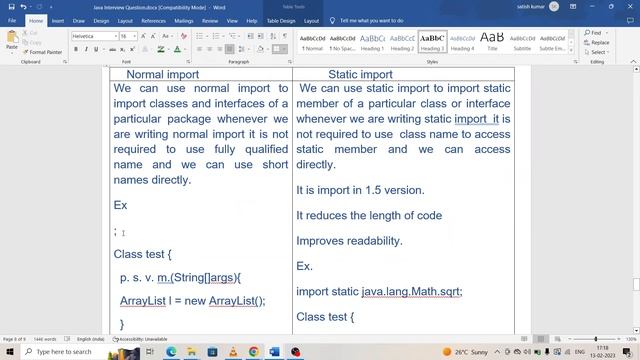640x360 pixels.
Task: Increase paragraph indent
Action: pos(260,36)
